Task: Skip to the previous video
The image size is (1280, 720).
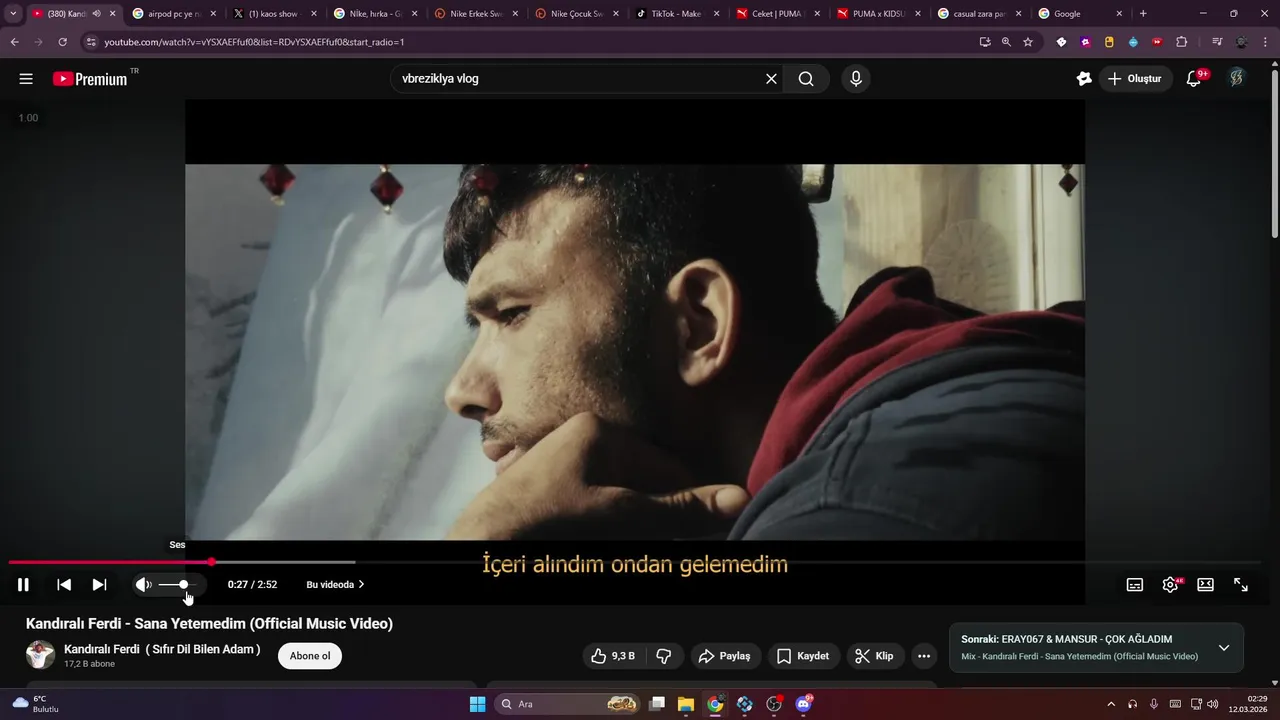Action: tap(64, 585)
